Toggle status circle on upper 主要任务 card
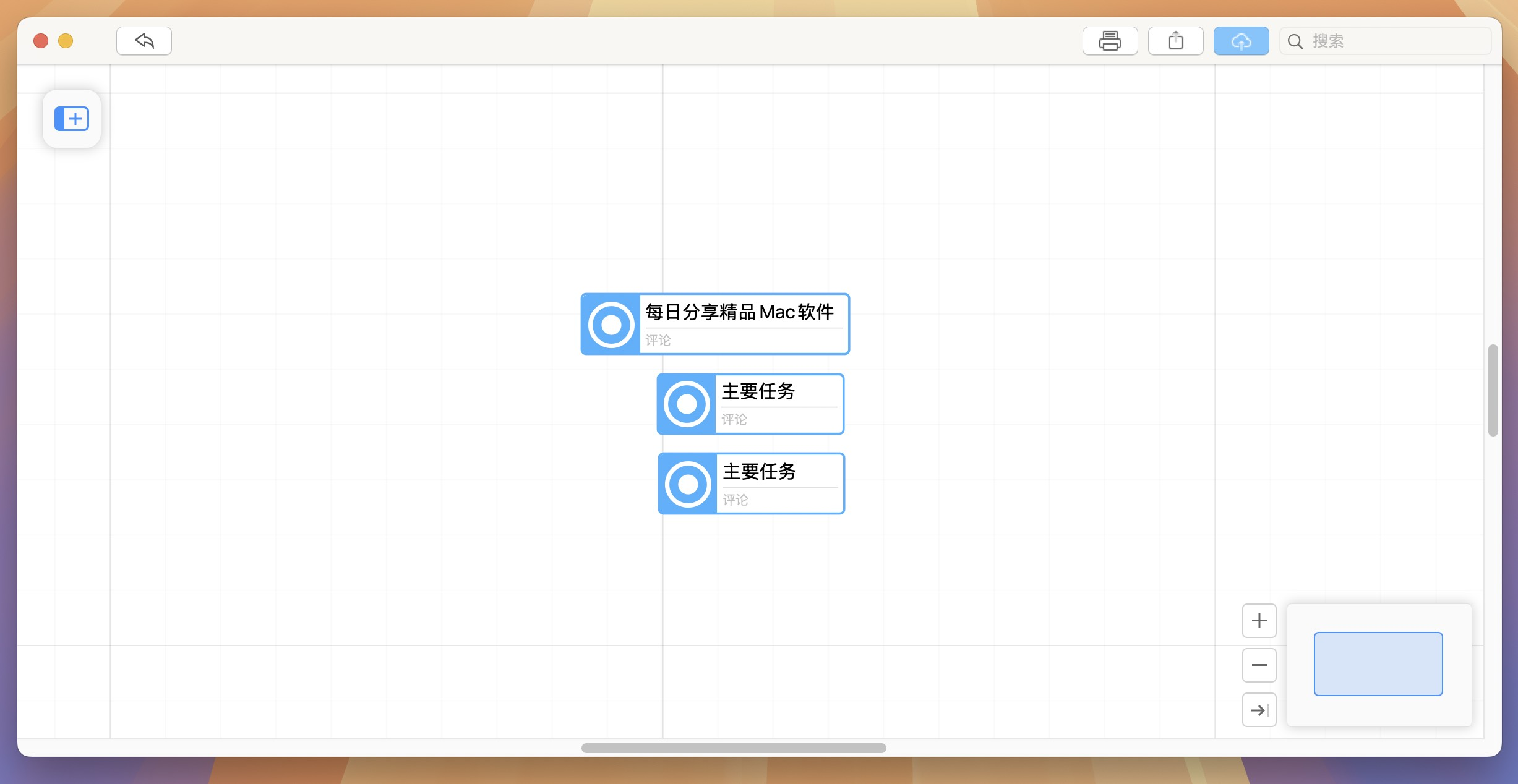1518x784 pixels. tap(687, 404)
